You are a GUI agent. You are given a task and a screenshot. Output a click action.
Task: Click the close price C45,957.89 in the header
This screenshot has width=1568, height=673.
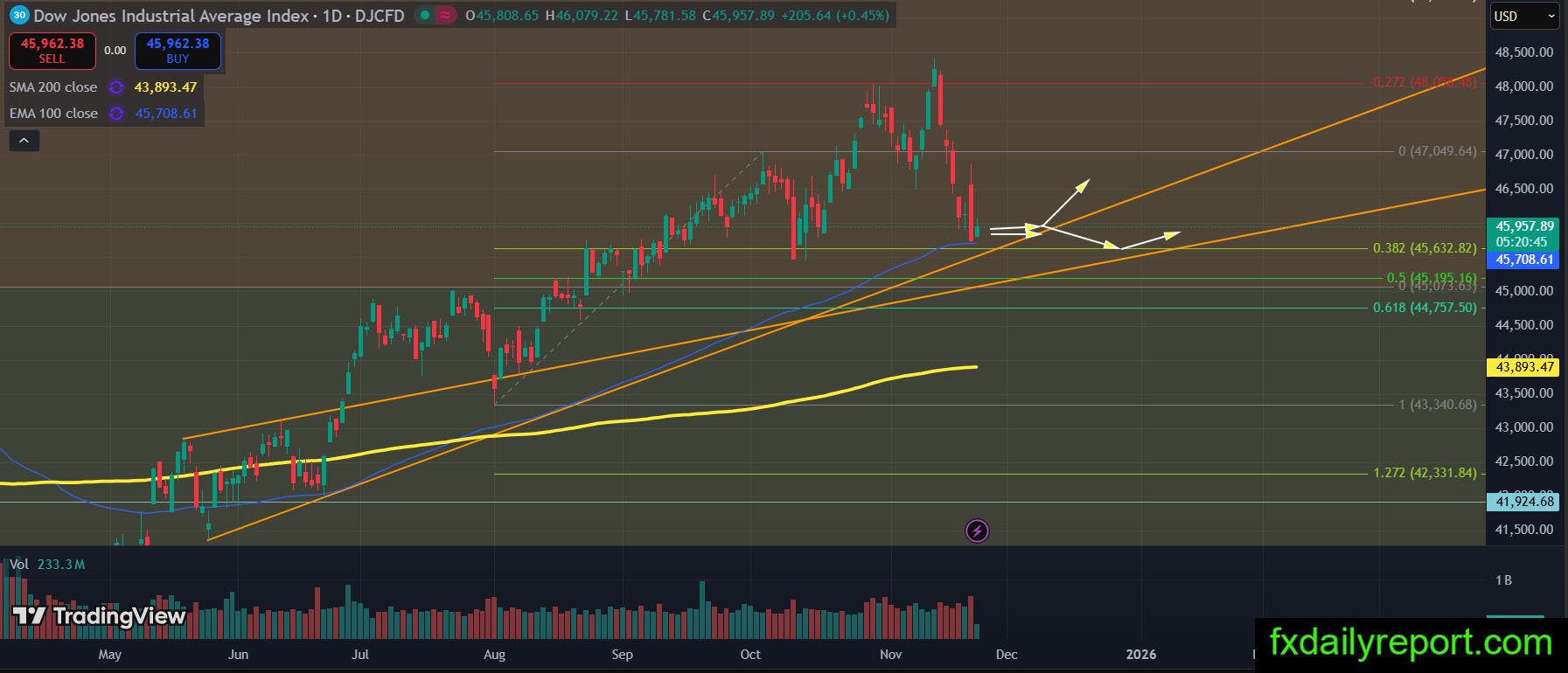(x=738, y=16)
